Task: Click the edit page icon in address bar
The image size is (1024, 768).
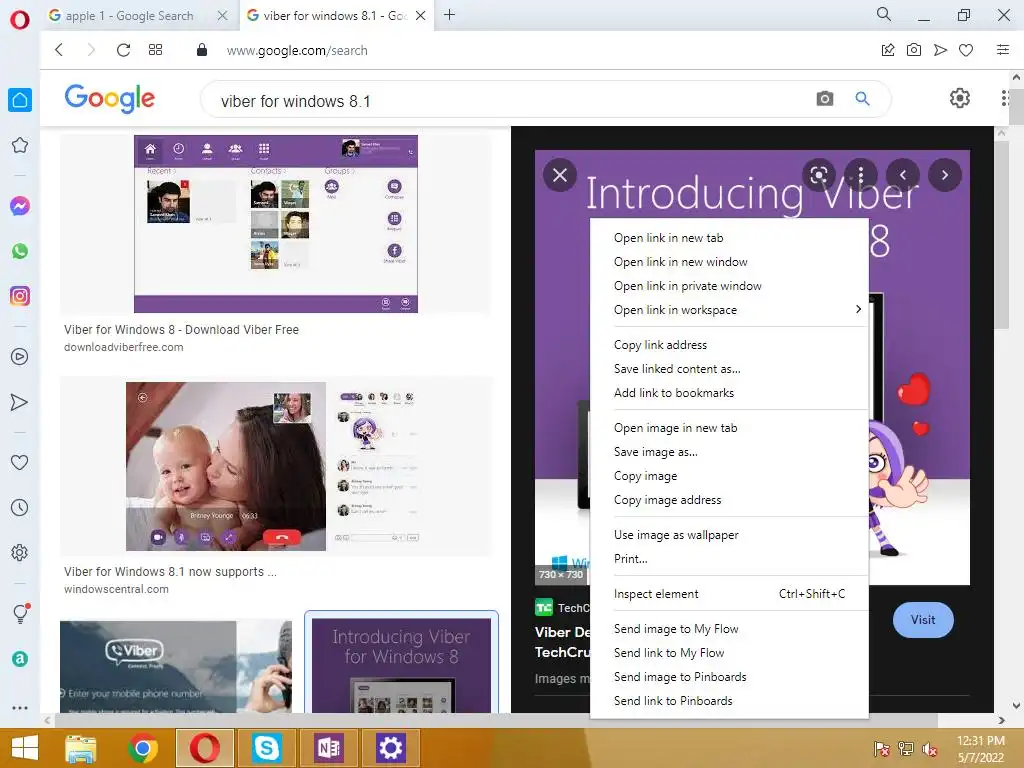Action: 888,50
